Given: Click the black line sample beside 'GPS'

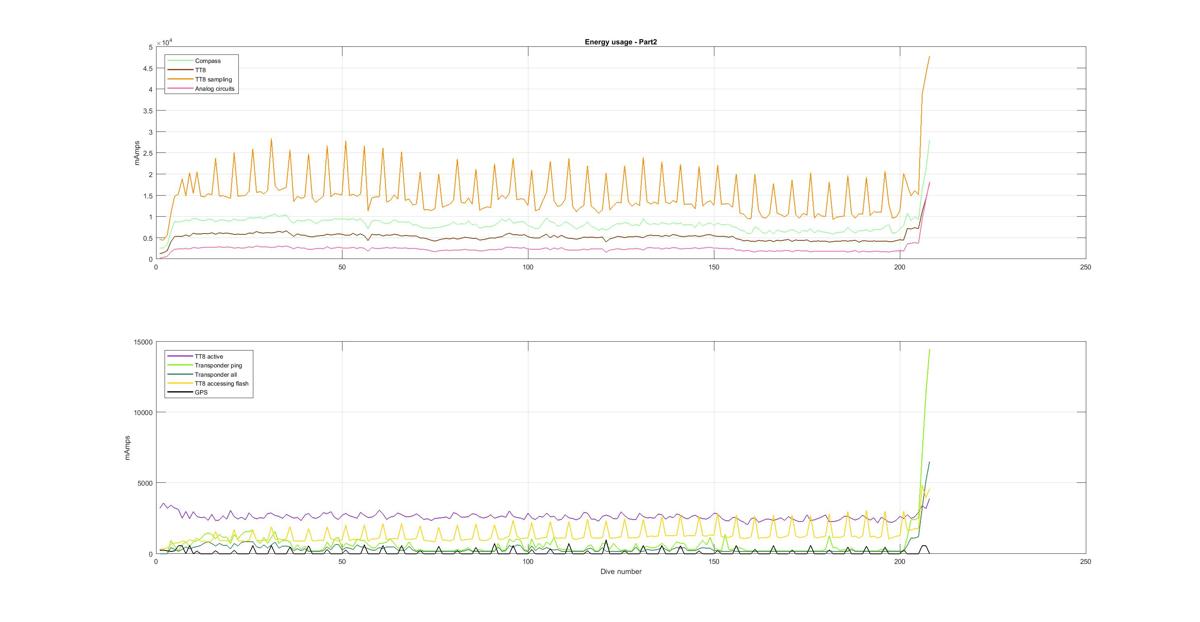Looking at the screenshot, I should [180, 392].
